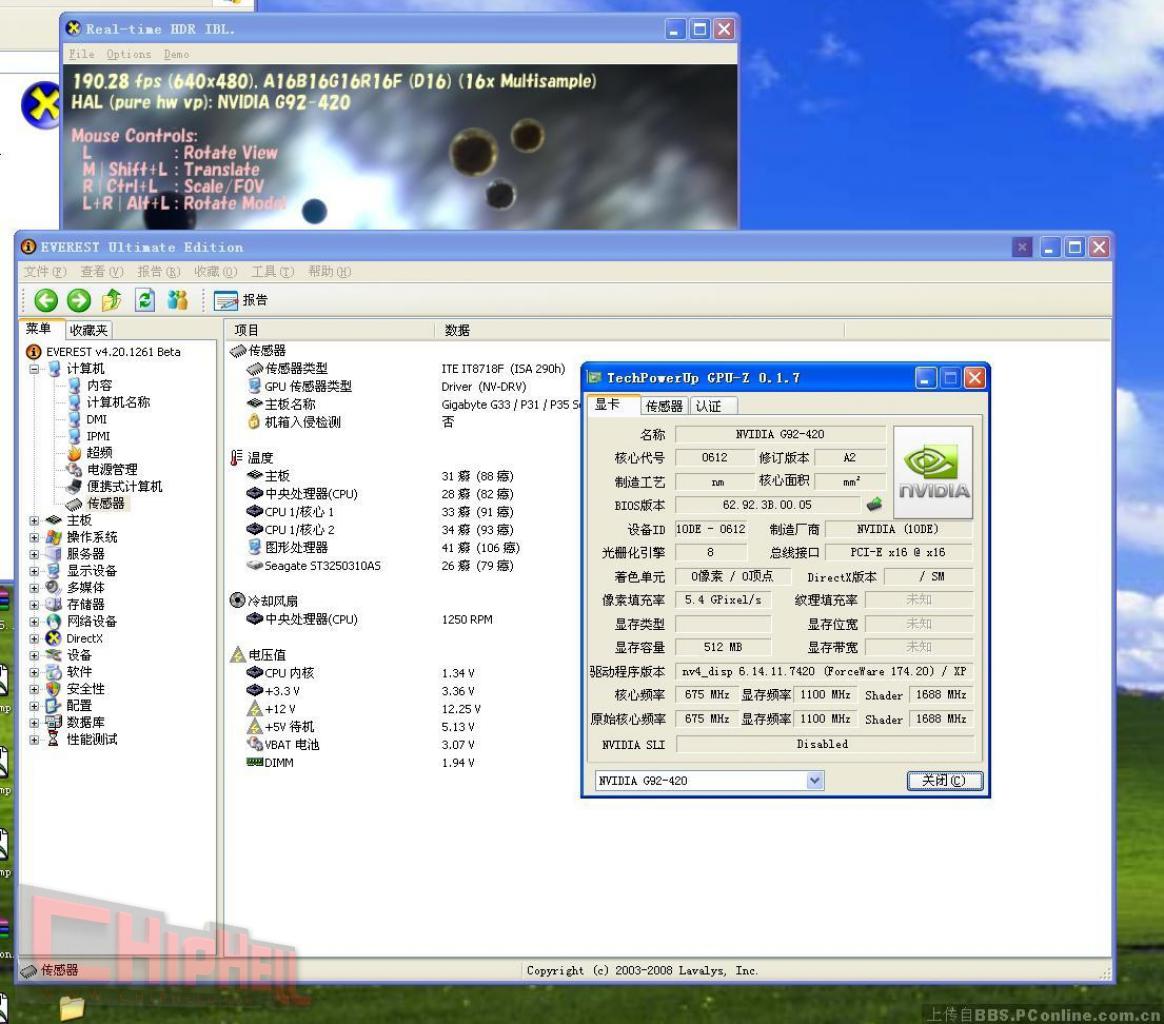This screenshot has width=1164, height=1024.
Task: Open the 查看(V) menu in EVEREST
Action: coord(102,272)
